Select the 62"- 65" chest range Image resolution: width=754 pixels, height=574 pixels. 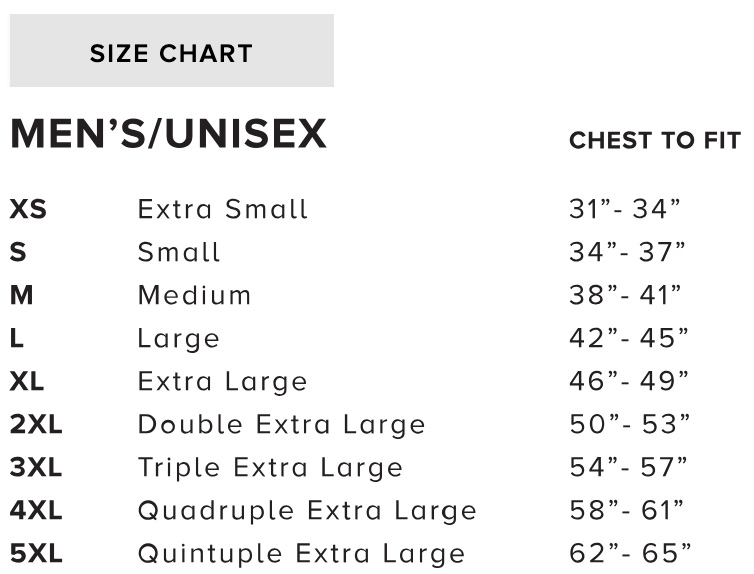(629, 554)
